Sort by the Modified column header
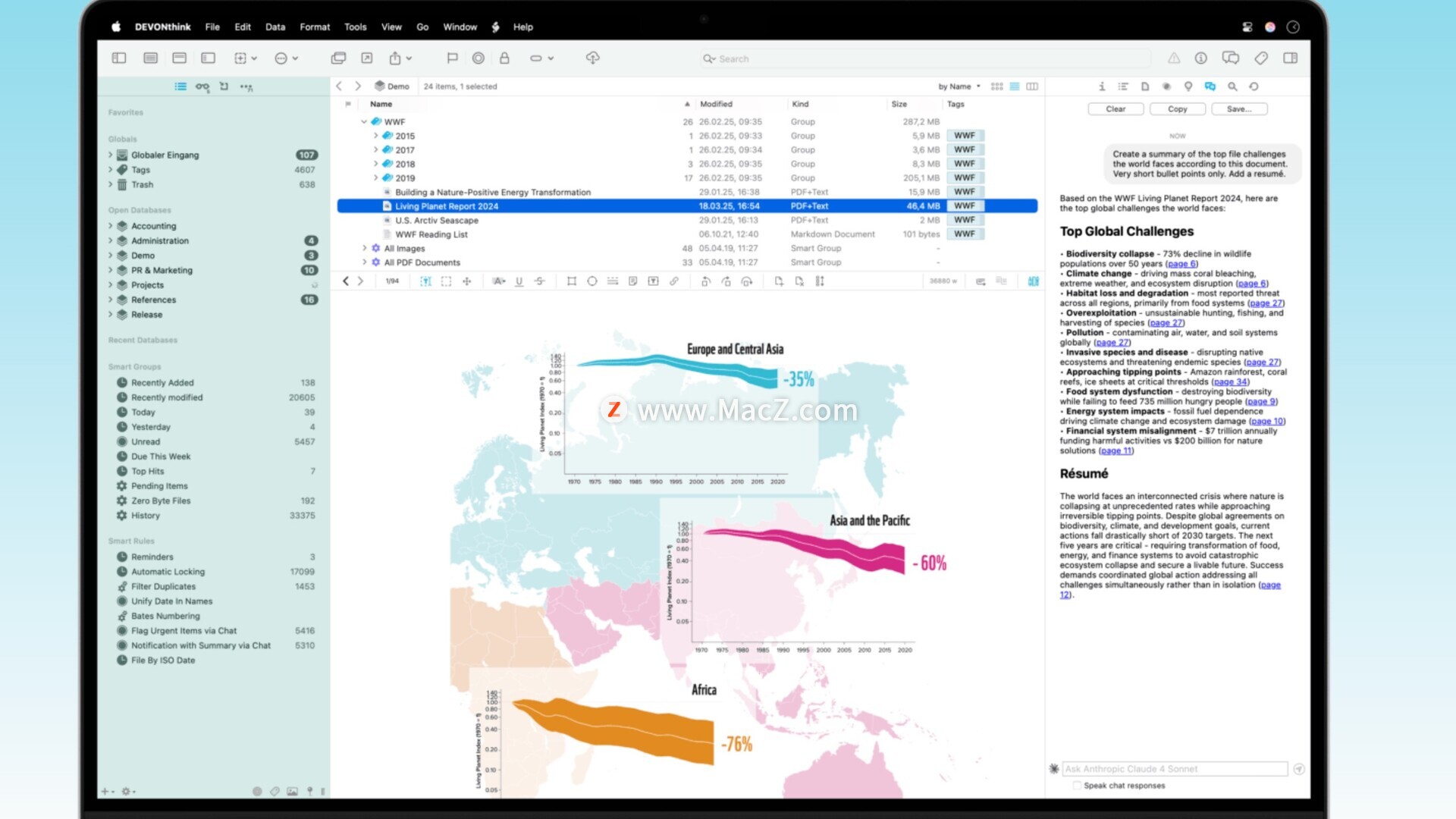 coord(716,104)
